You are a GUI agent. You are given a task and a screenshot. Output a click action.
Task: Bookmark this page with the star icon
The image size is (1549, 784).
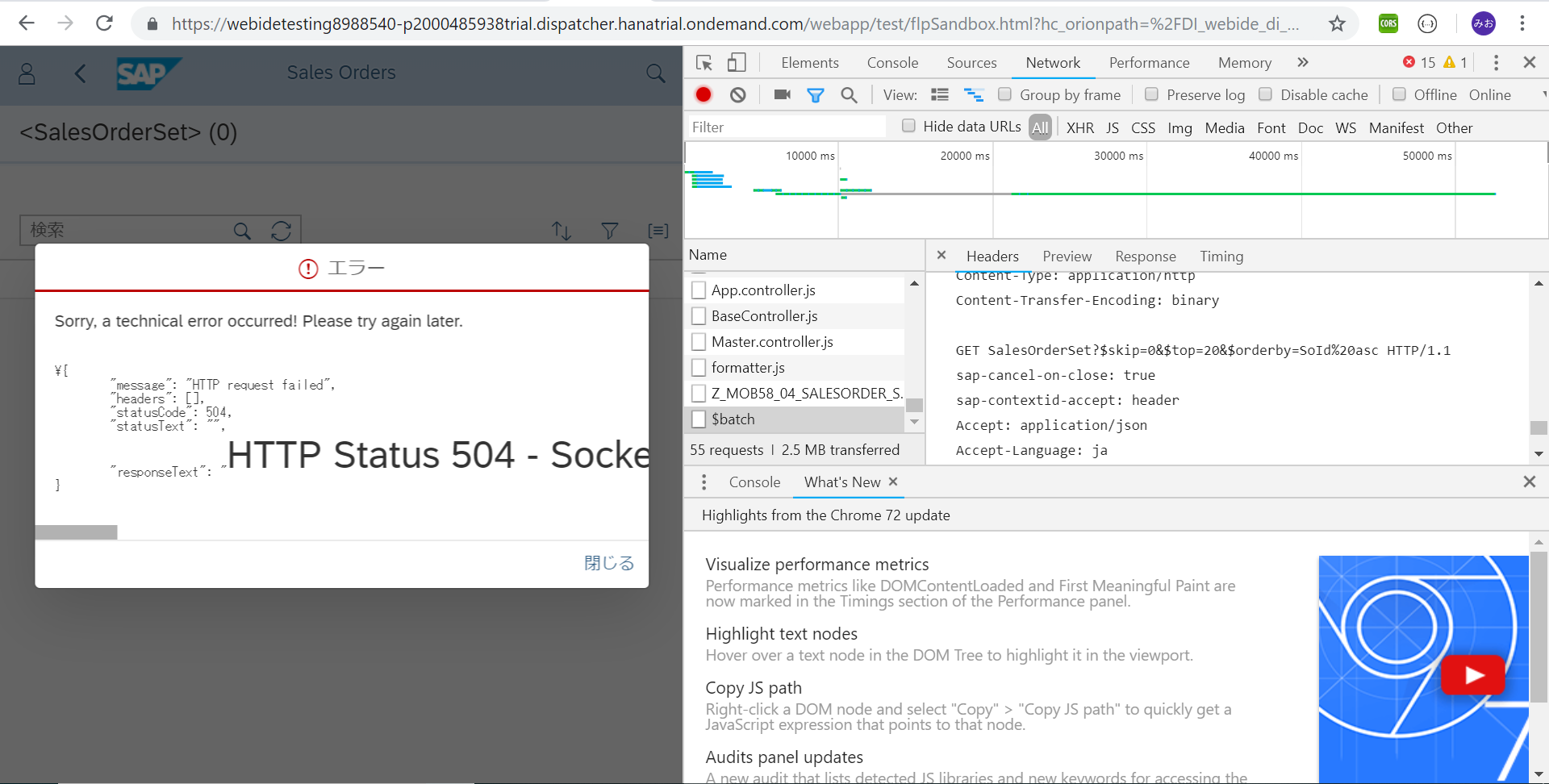1337,23
